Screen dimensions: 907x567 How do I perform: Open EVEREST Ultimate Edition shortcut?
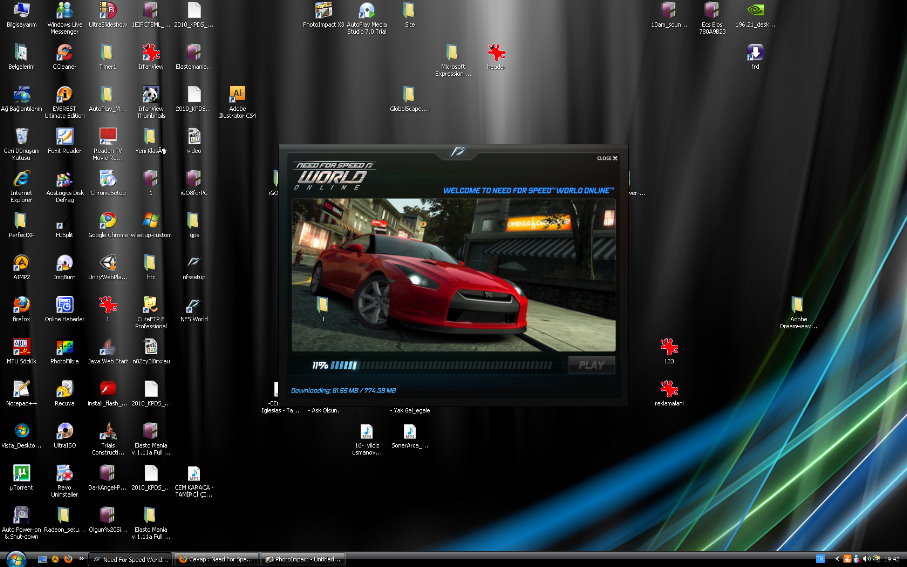click(64, 101)
